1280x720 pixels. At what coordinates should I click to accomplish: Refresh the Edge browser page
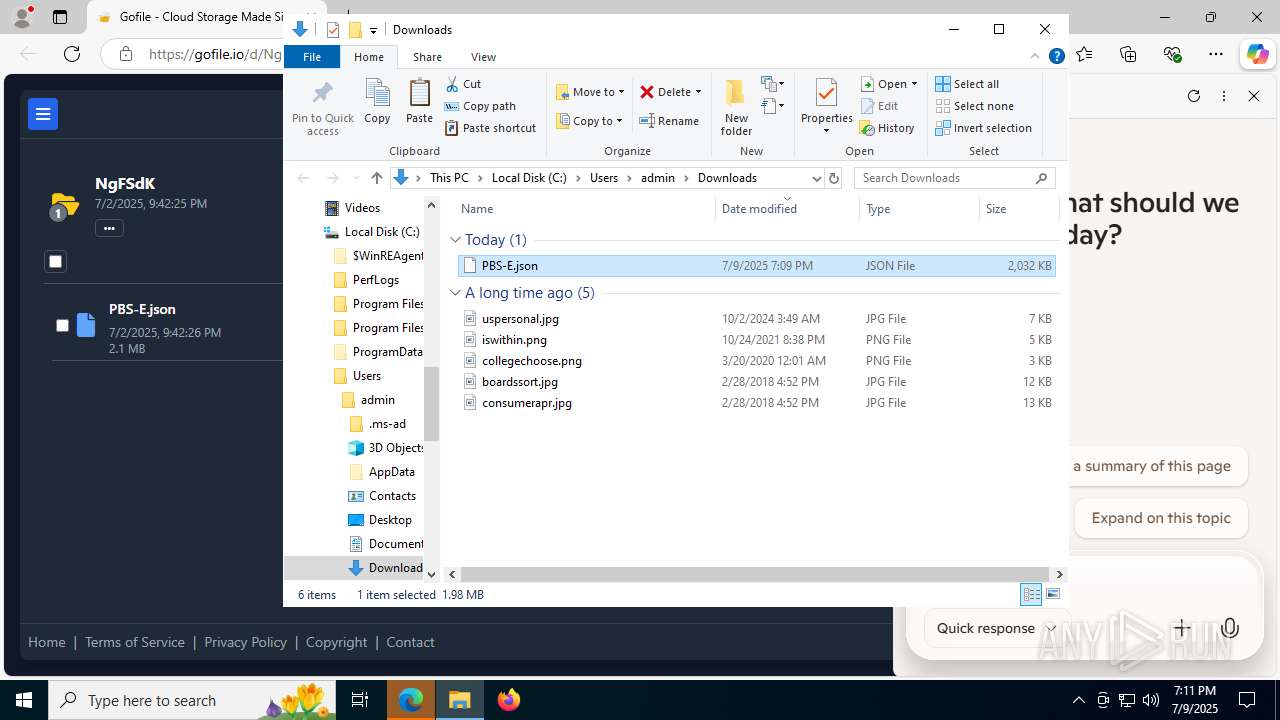click(72, 54)
